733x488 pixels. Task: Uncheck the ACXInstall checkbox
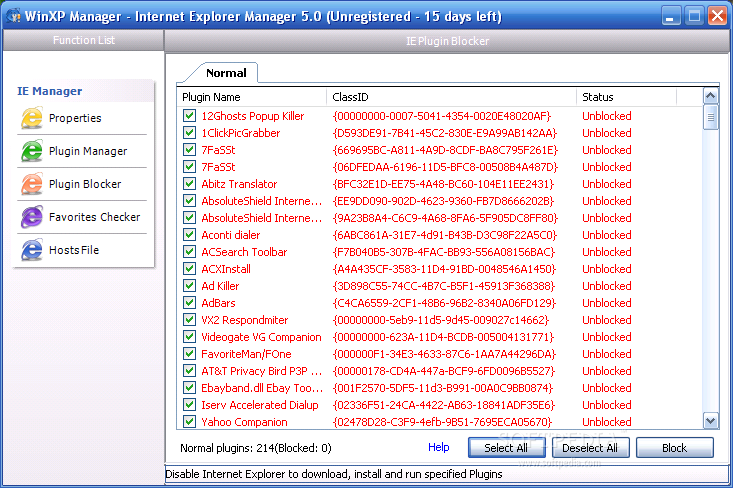pos(189,269)
